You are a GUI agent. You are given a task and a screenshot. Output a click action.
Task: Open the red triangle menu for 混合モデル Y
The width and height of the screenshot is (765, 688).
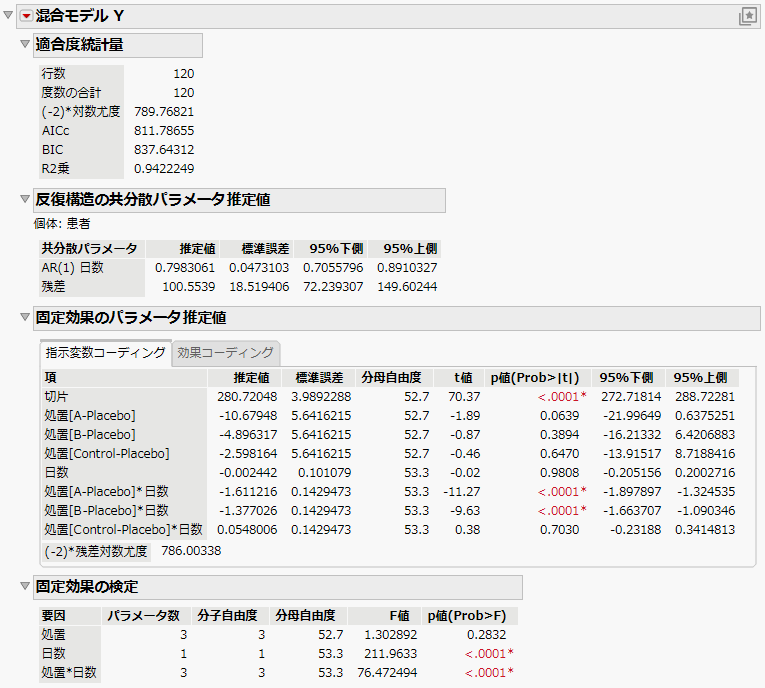pos(26,16)
